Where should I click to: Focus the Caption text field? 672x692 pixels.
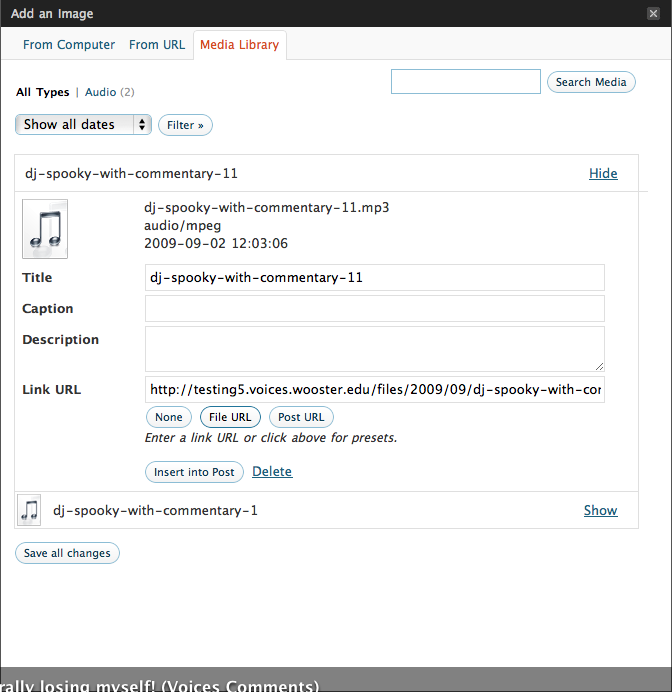(374, 309)
